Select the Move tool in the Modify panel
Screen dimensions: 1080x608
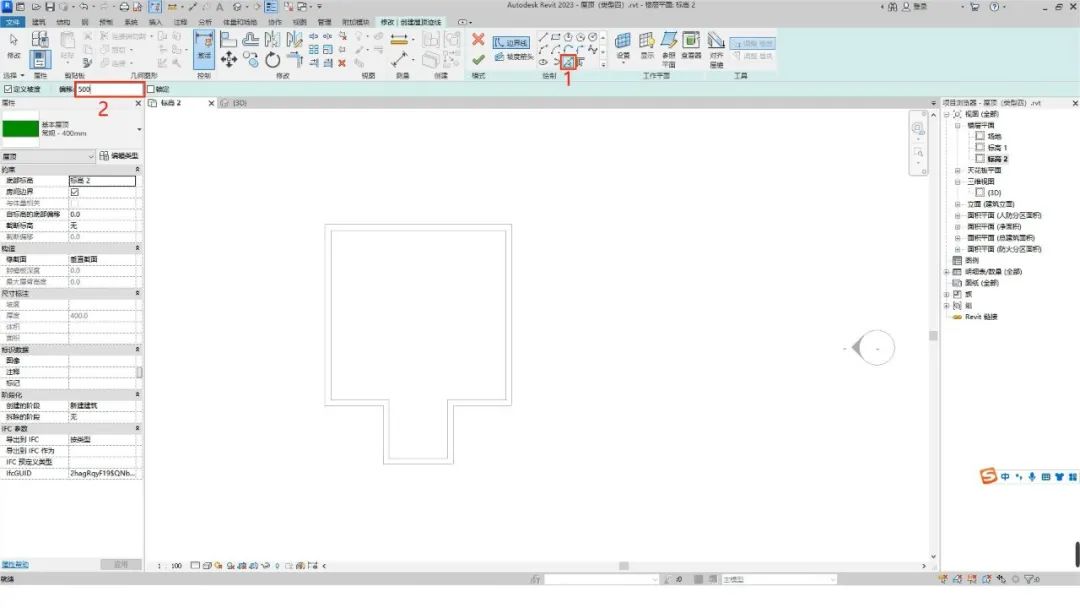[229, 60]
